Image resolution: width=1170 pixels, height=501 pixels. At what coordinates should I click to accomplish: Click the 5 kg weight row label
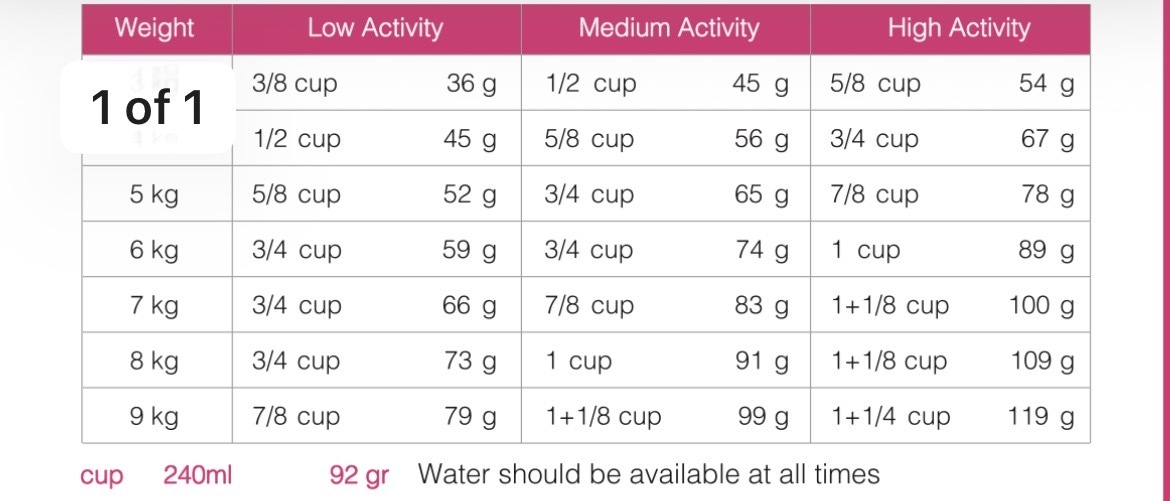point(154,195)
